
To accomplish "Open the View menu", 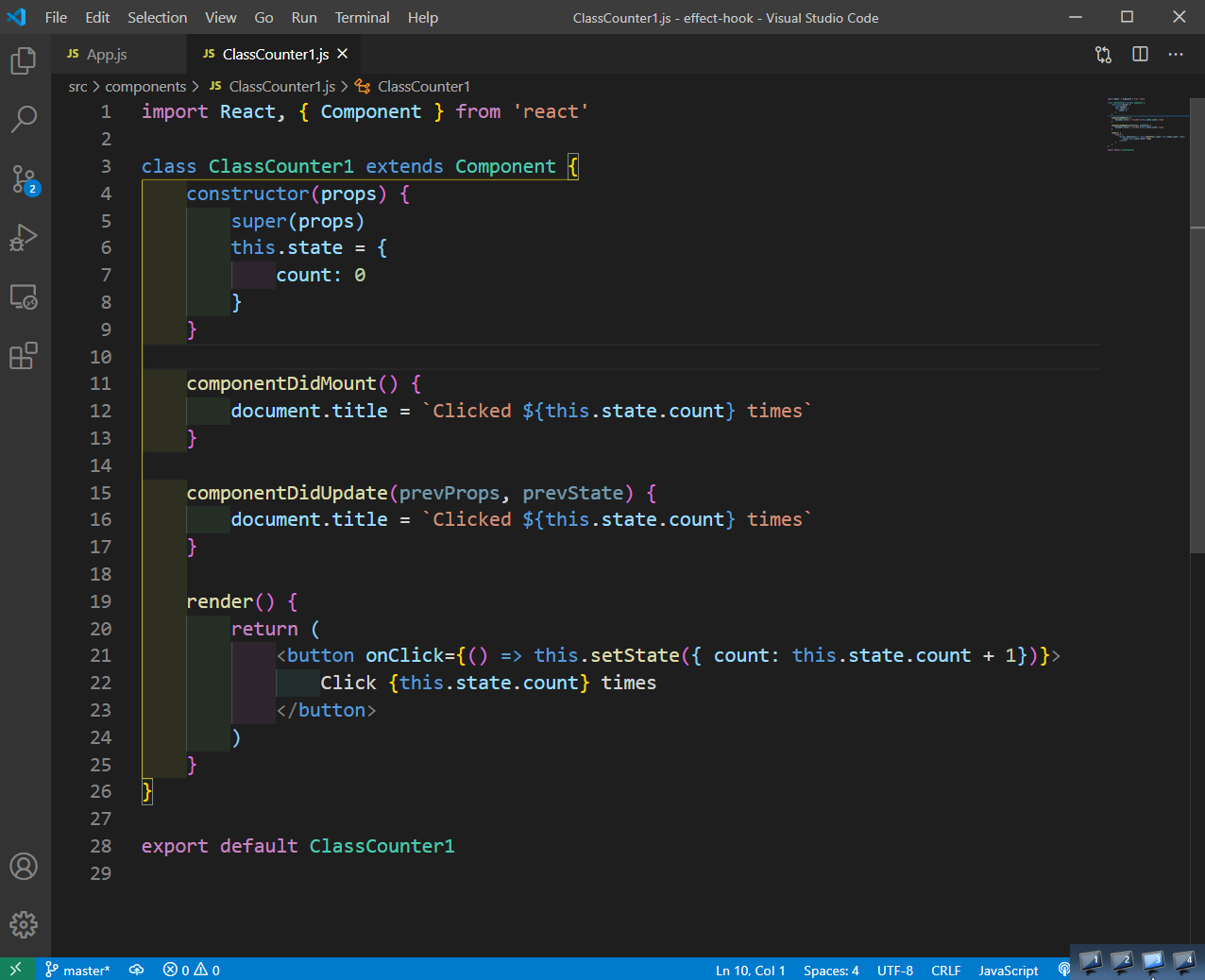I will (x=220, y=17).
